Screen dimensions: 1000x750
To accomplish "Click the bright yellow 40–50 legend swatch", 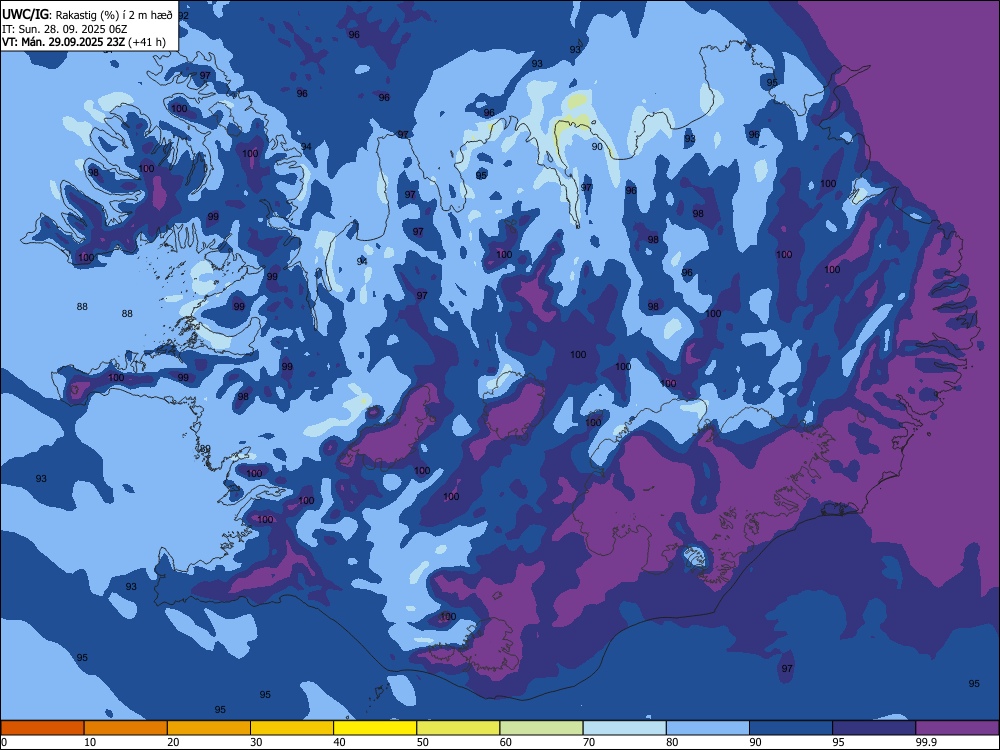I will [375, 728].
